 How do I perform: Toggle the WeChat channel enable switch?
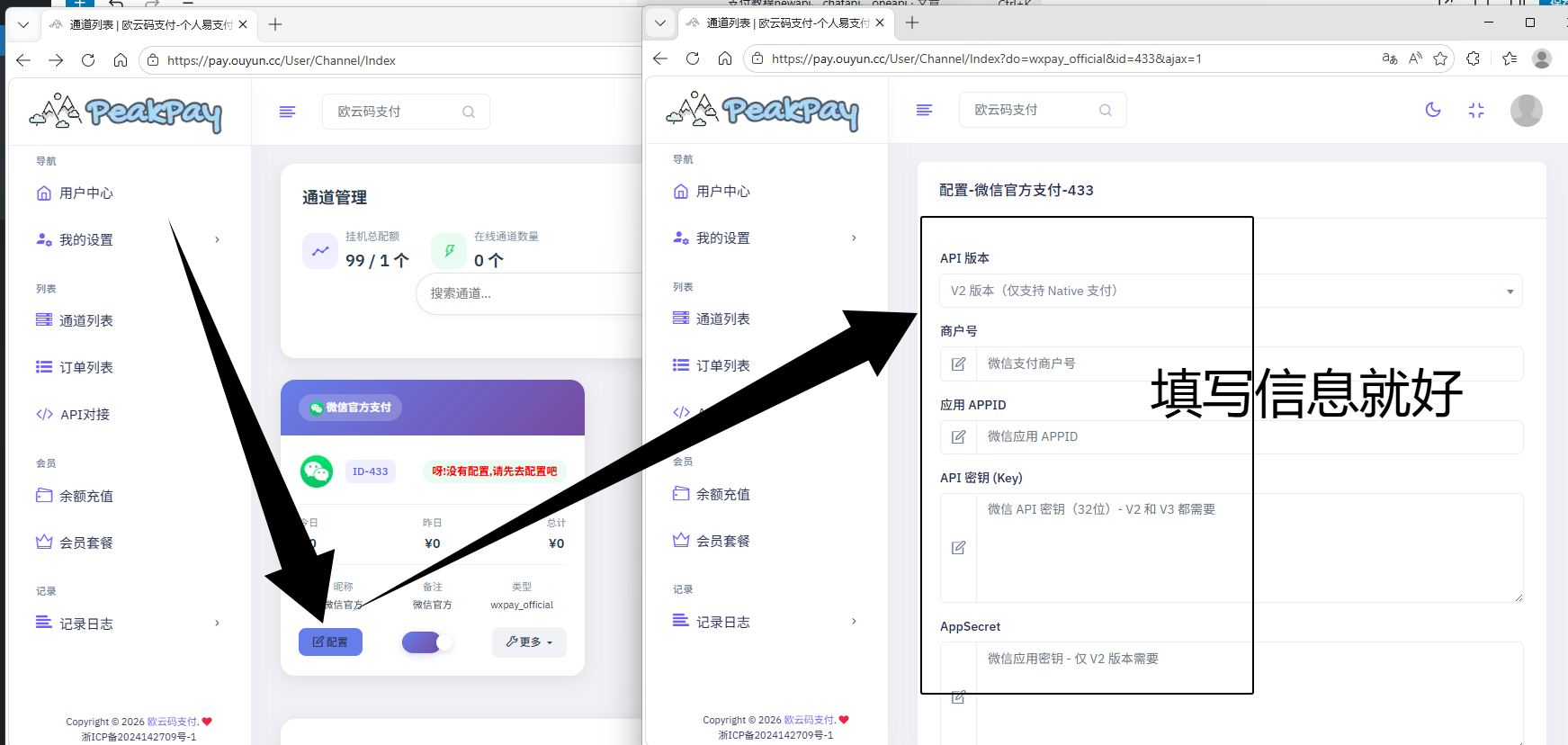coord(427,642)
